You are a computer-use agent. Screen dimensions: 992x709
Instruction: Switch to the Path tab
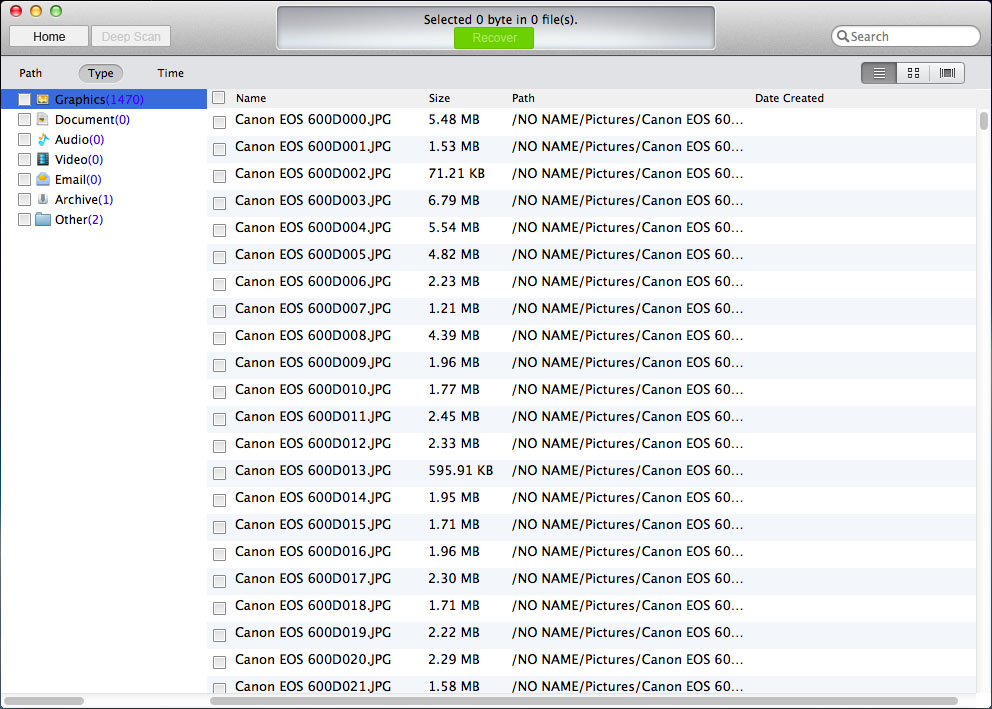point(30,73)
